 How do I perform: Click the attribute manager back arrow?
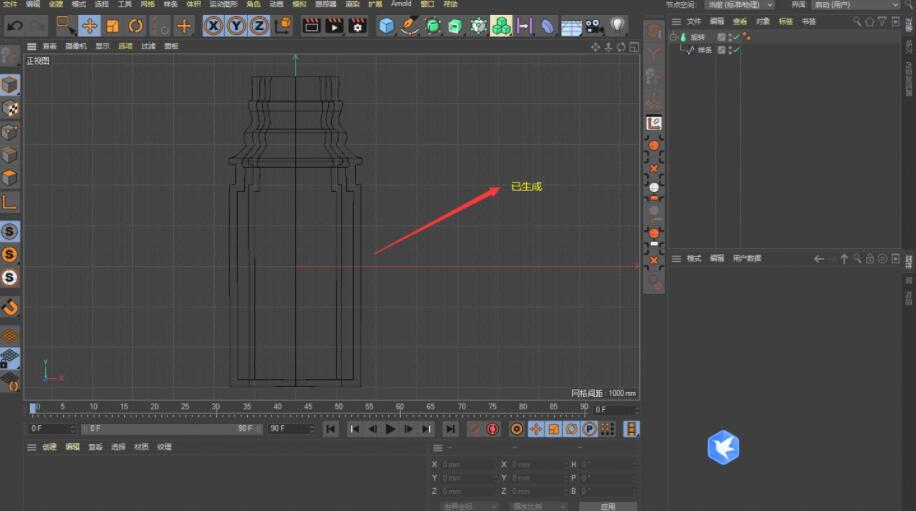(819, 259)
